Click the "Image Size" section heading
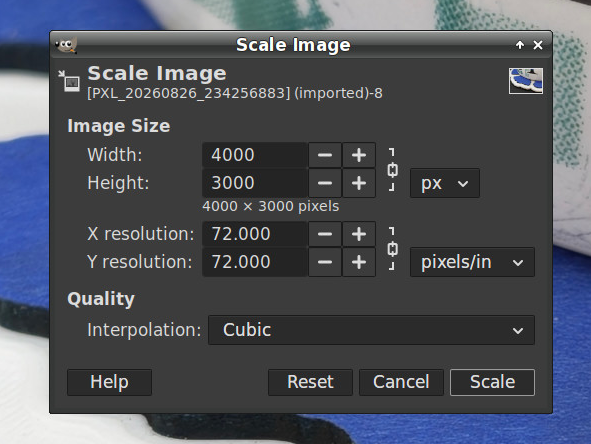This screenshot has height=444, width=591. coord(119,126)
